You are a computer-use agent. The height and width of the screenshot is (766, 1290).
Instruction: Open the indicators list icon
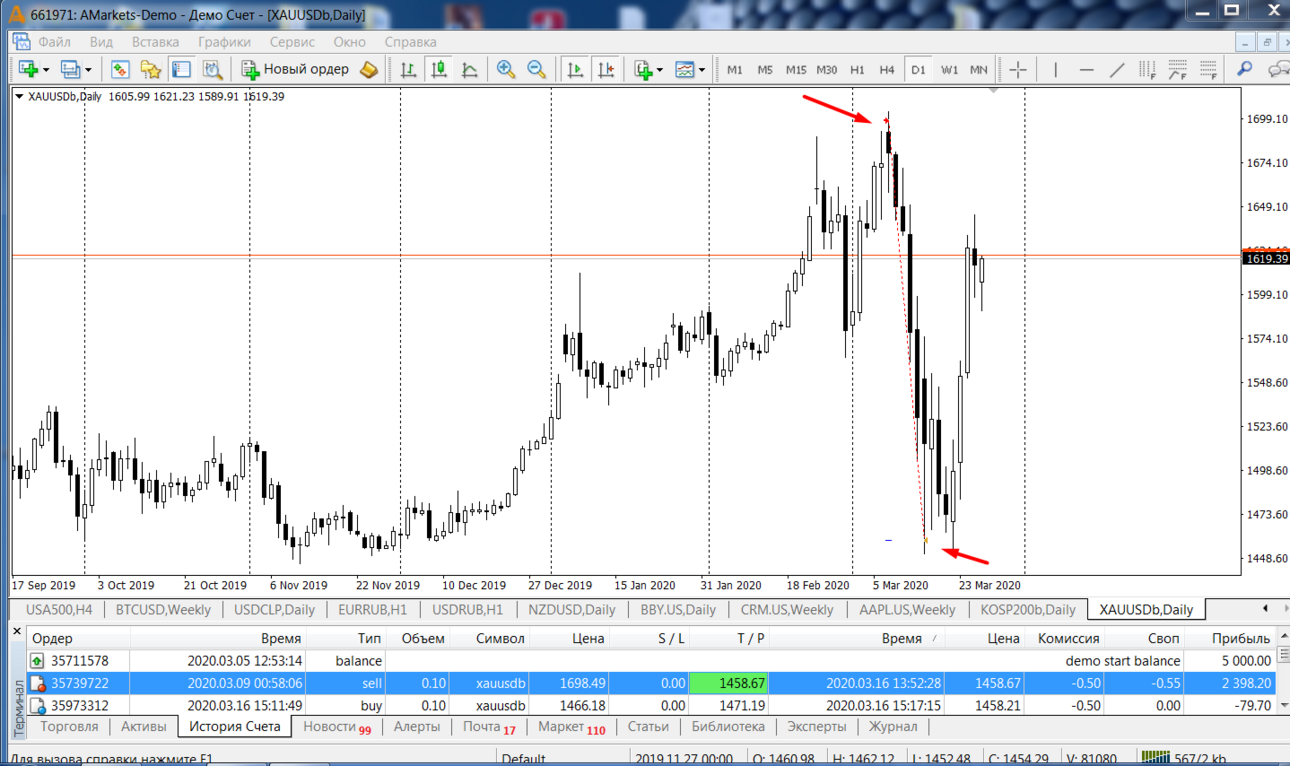[x=643, y=69]
